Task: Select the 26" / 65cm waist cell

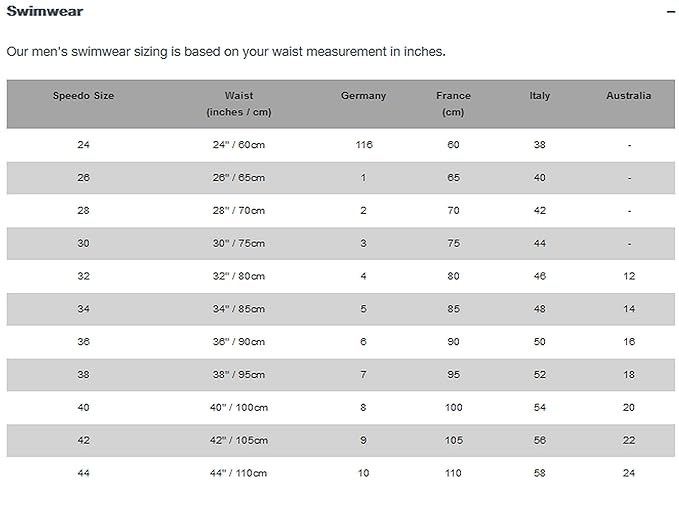Action: click(x=239, y=178)
